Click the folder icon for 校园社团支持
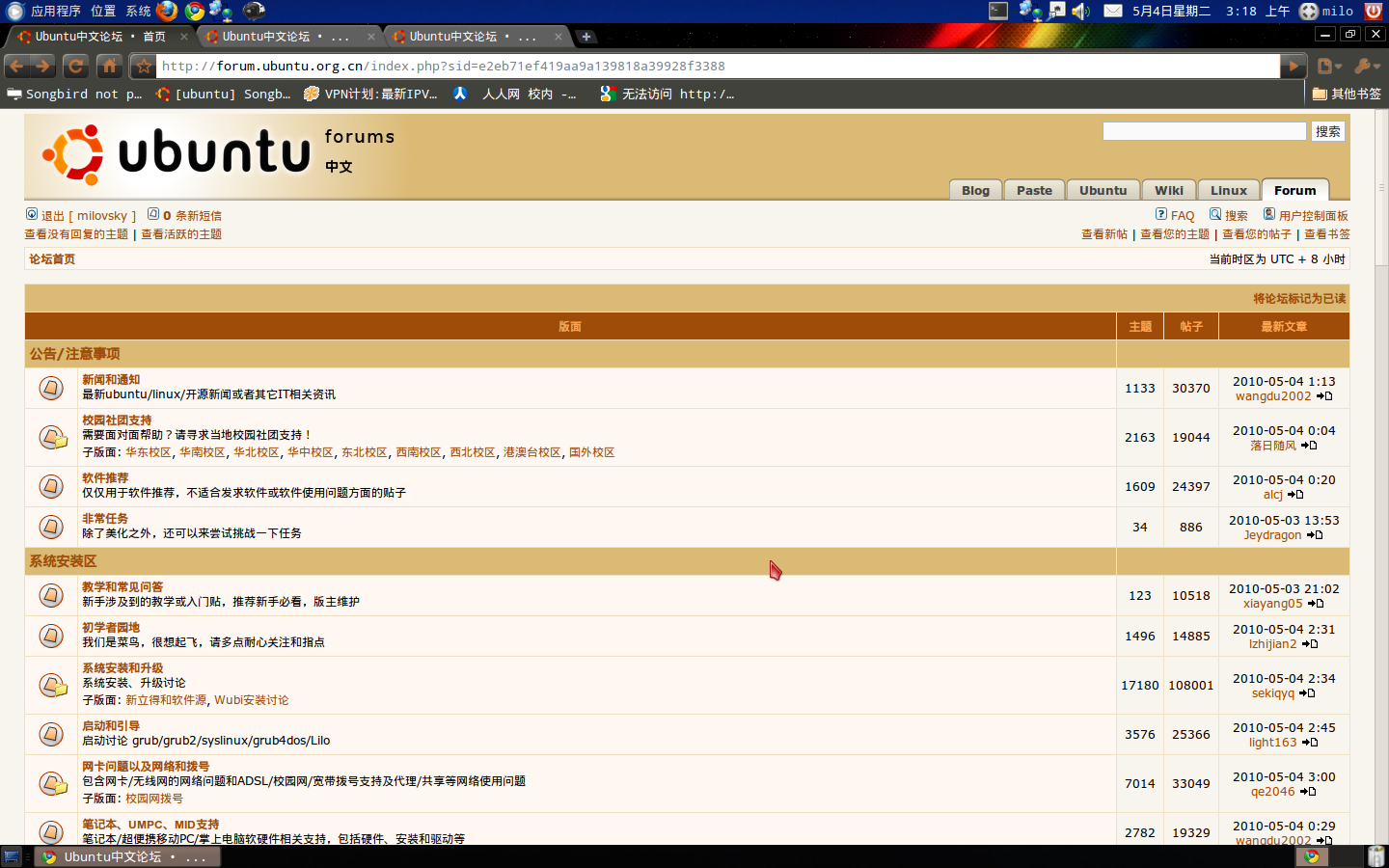This screenshot has width=1389, height=868. coord(53,437)
